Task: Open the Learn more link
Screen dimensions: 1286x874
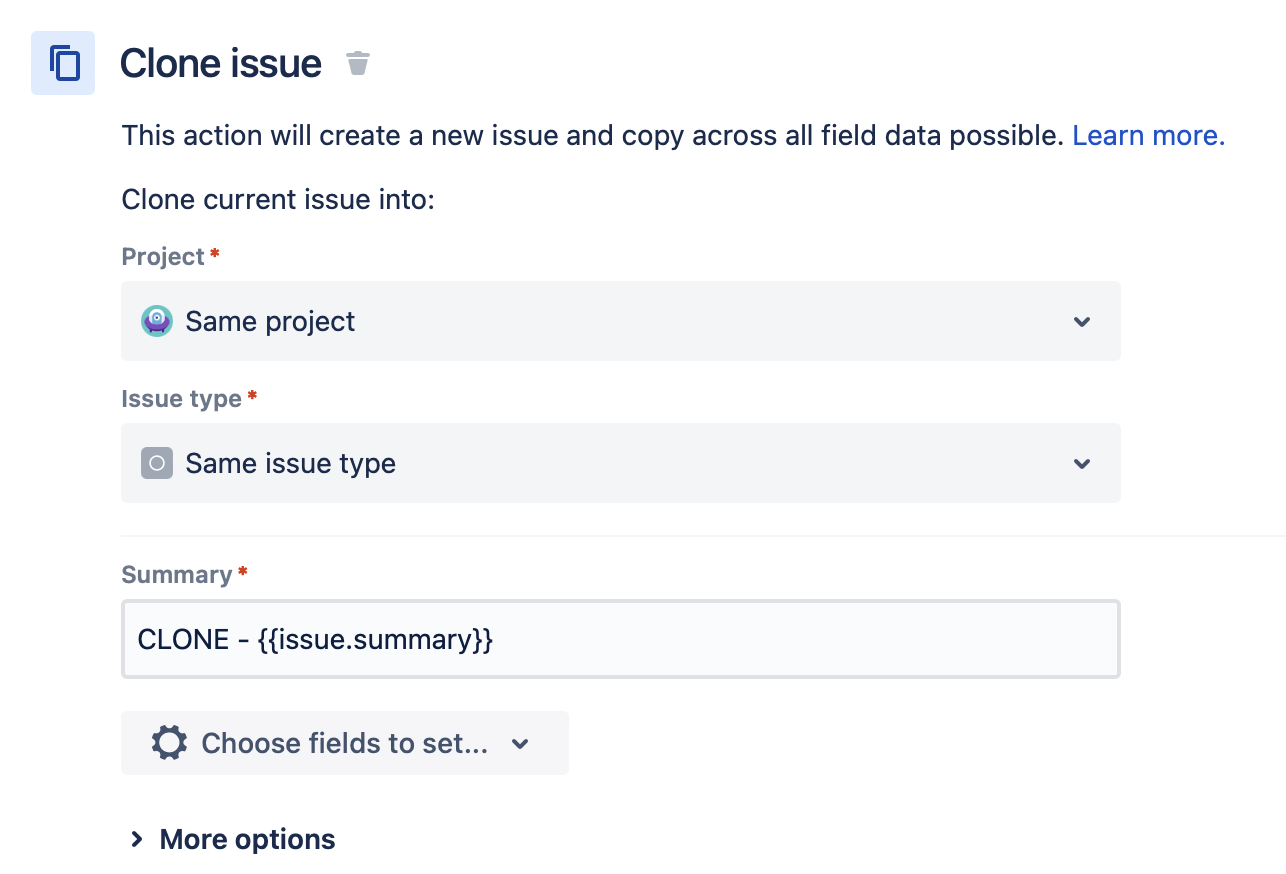Action: click(1149, 136)
